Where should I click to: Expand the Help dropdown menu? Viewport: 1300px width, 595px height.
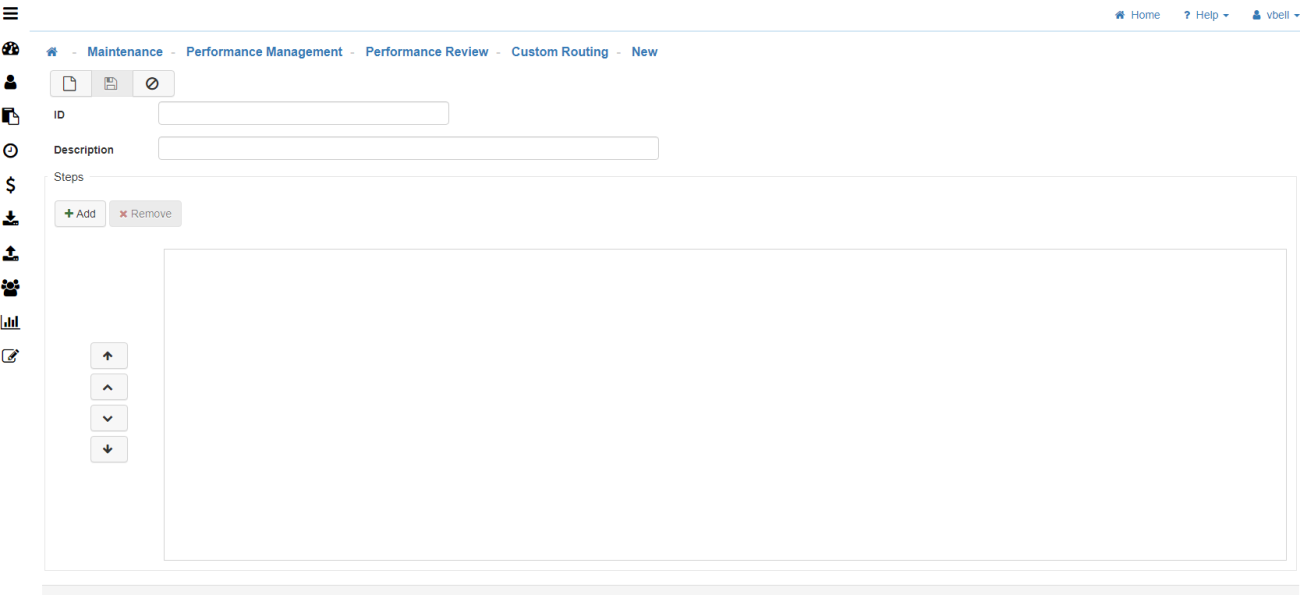coord(1205,15)
